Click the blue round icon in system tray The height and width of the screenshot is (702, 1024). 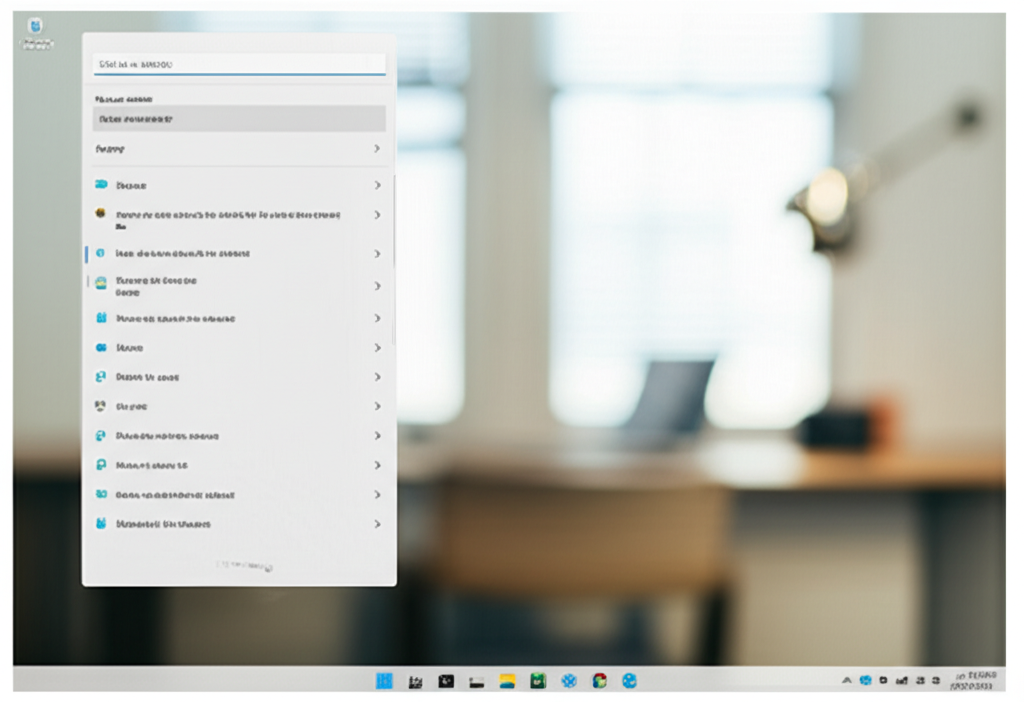point(866,681)
